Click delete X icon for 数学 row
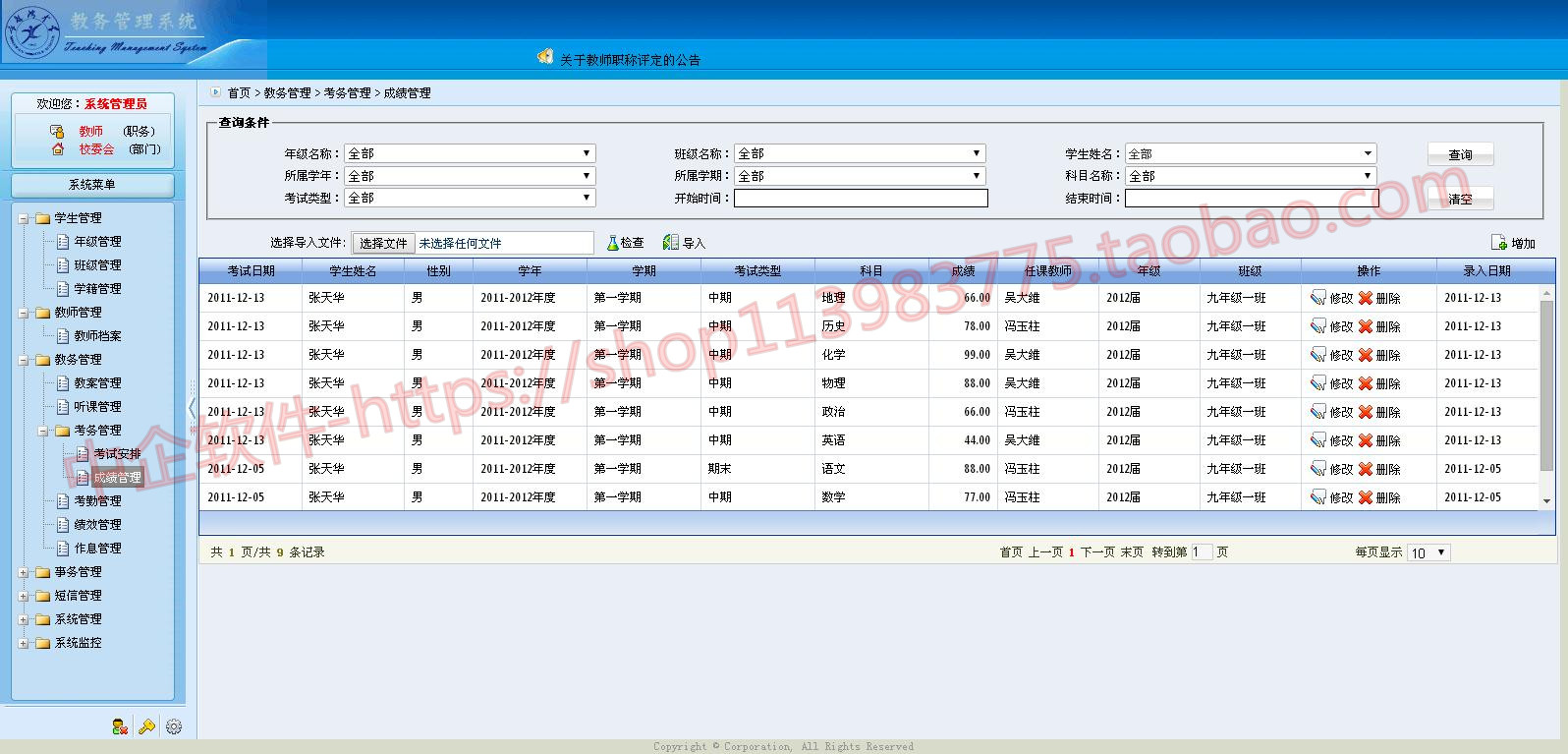 (1365, 497)
